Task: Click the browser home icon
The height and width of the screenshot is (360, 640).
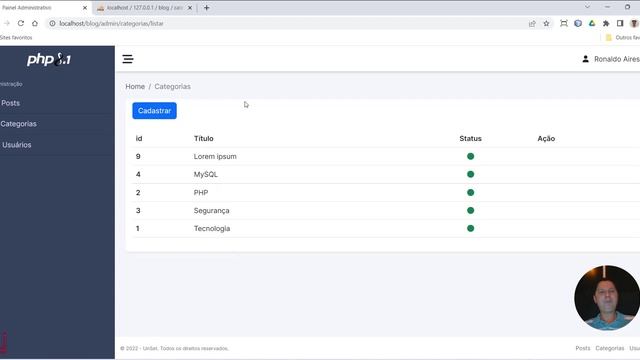Action: click(35, 24)
